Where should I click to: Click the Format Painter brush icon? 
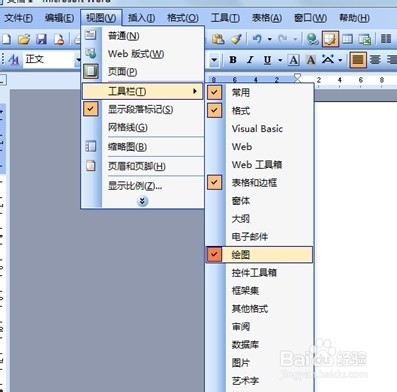coord(236,39)
